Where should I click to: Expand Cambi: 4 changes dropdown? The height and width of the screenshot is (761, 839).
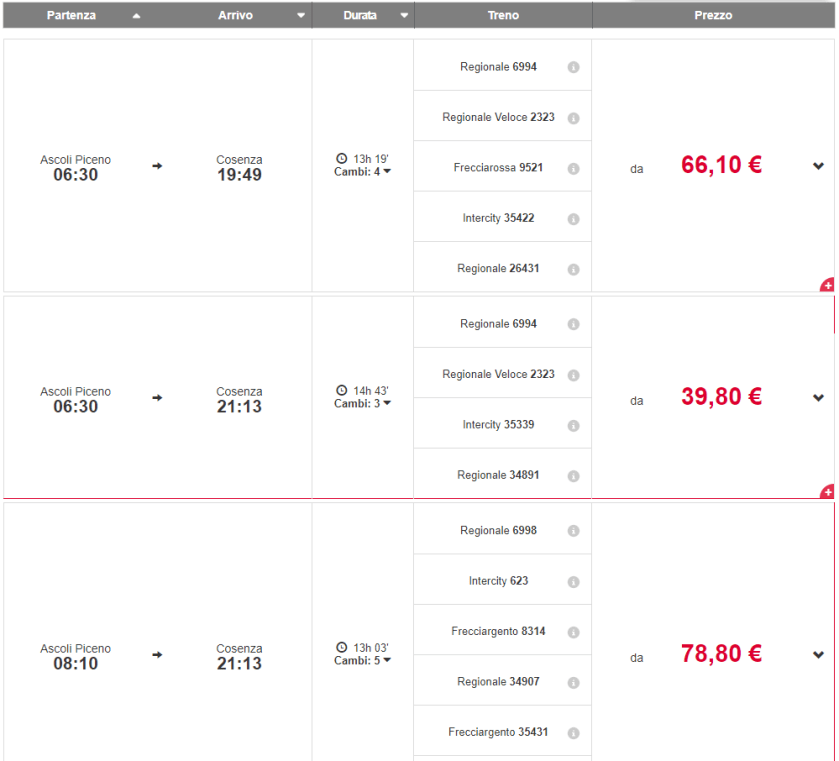pos(363,172)
